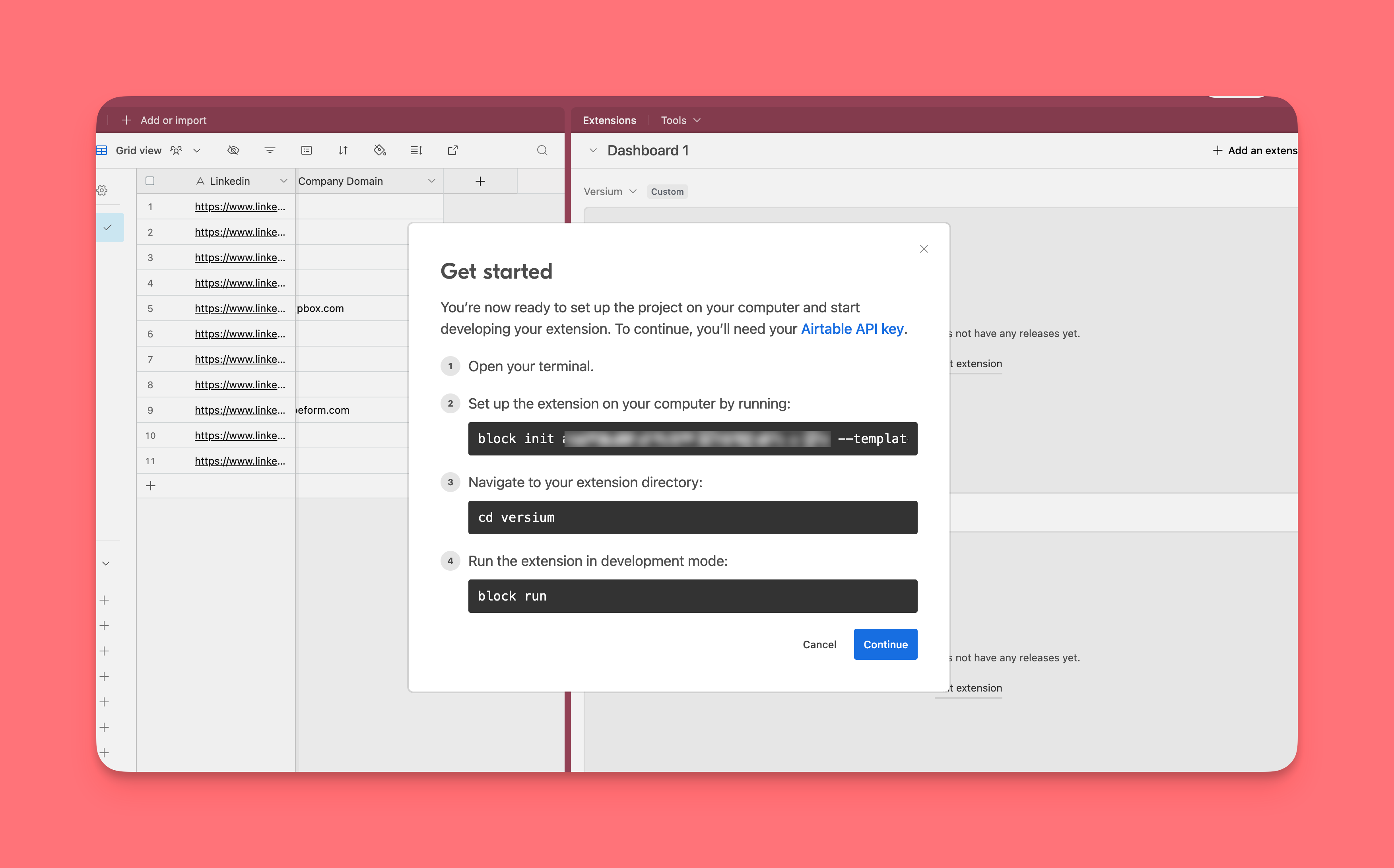The image size is (1394, 868).
Task: Click the hide fields eye-slash icon
Action: point(233,150)
